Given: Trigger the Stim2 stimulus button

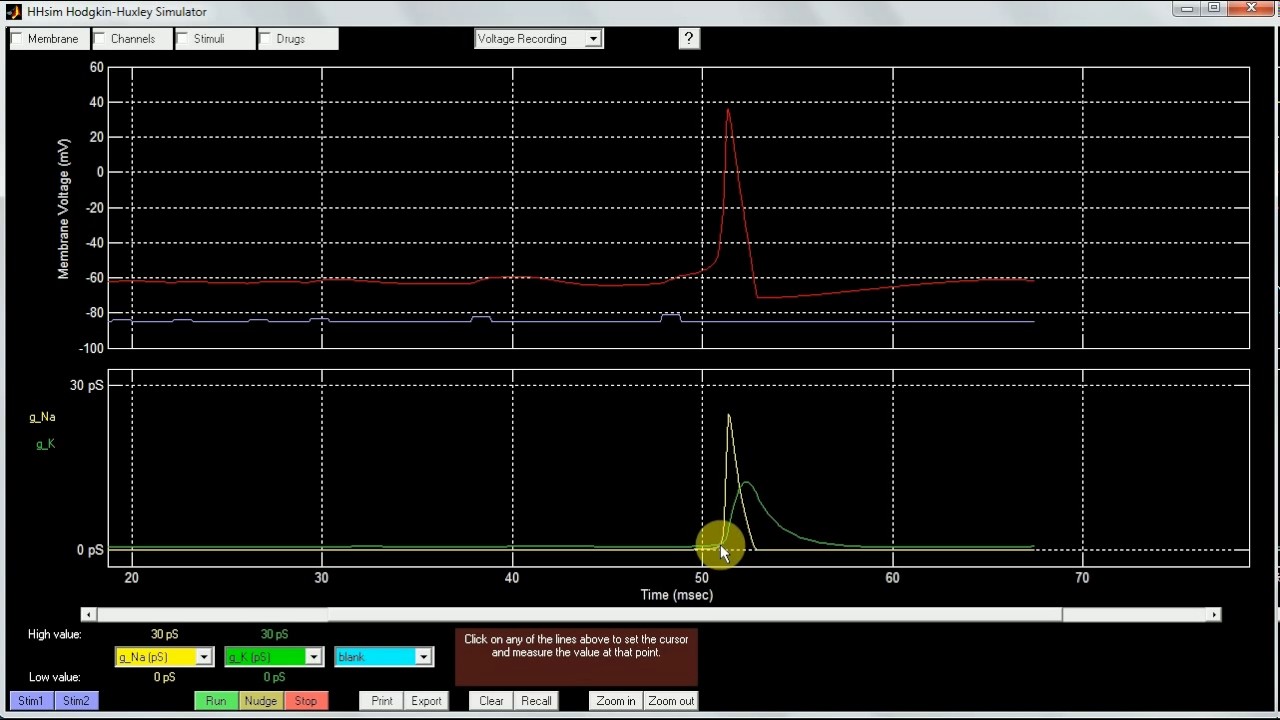Looking at the screenshot, I should (x=76, y=701).
